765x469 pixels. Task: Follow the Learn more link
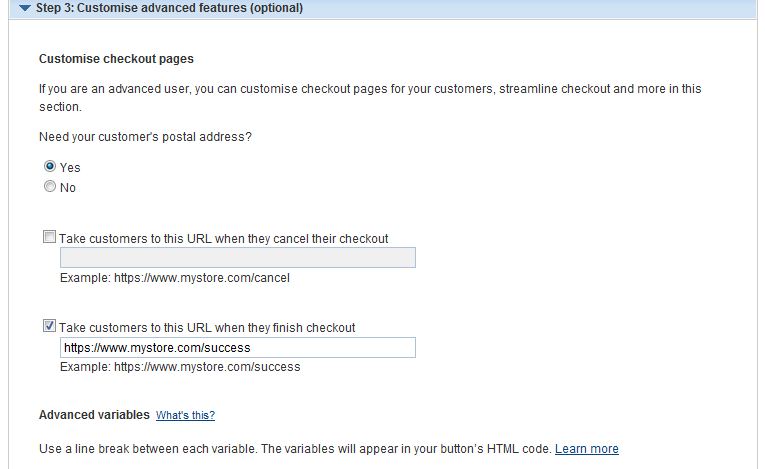586,449
